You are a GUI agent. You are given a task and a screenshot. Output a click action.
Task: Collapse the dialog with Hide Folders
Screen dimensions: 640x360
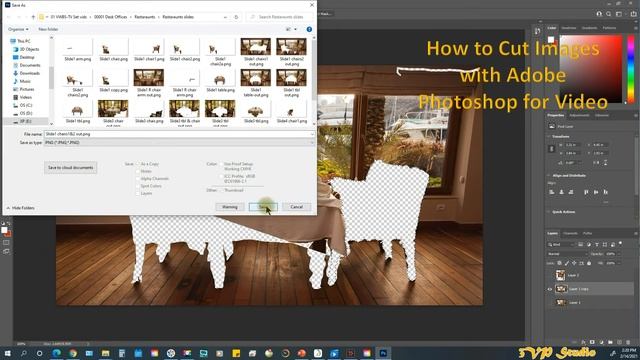[20, 208]
